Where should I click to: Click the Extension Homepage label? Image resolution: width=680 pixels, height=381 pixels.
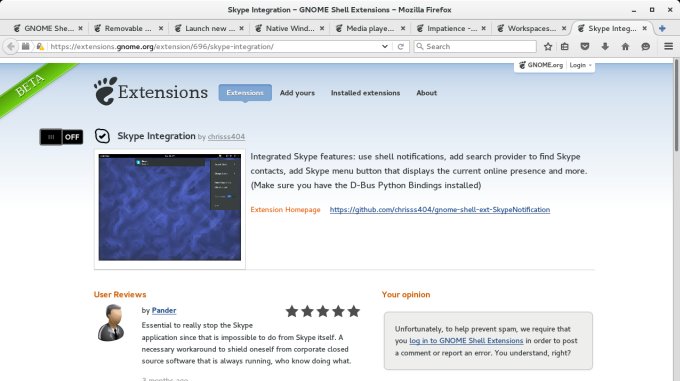[285, 209]
